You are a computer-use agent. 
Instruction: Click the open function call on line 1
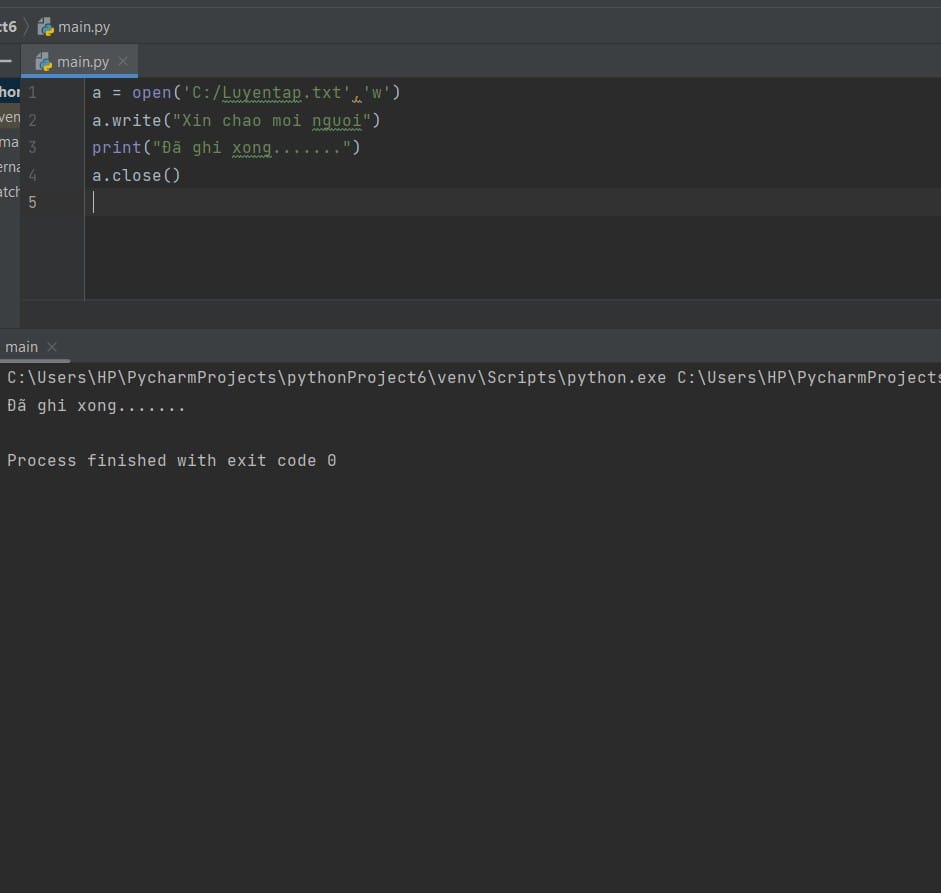pos(152,92)
